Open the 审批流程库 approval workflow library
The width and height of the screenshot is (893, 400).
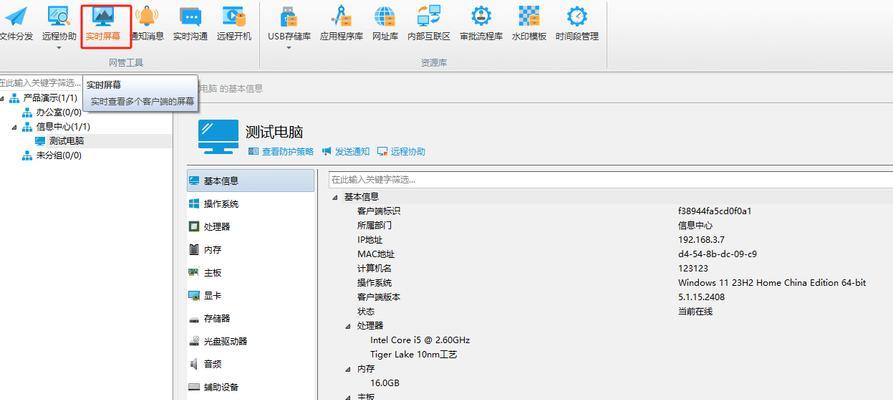(481, 23)
